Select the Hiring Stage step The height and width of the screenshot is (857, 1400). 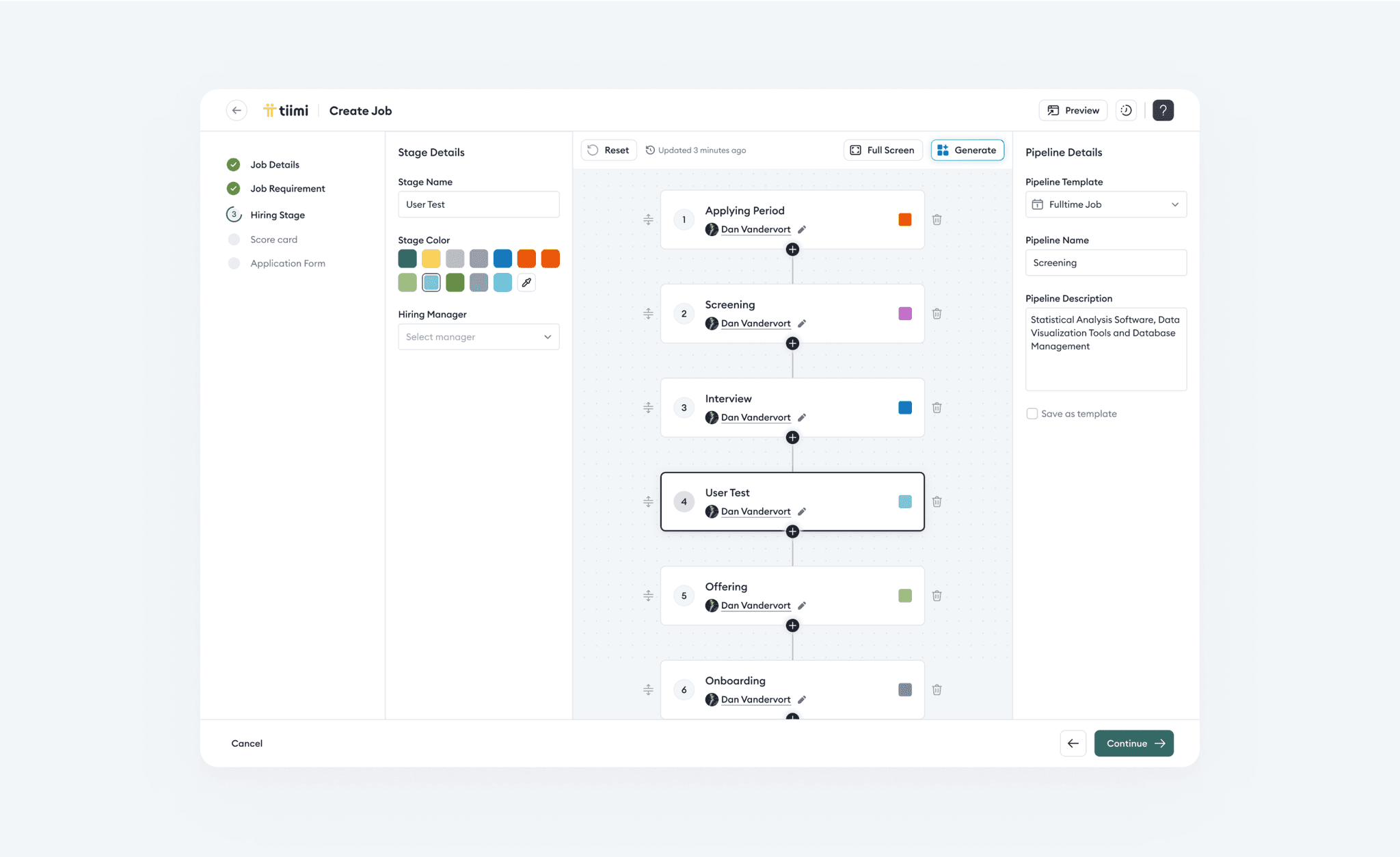(234, 214)
